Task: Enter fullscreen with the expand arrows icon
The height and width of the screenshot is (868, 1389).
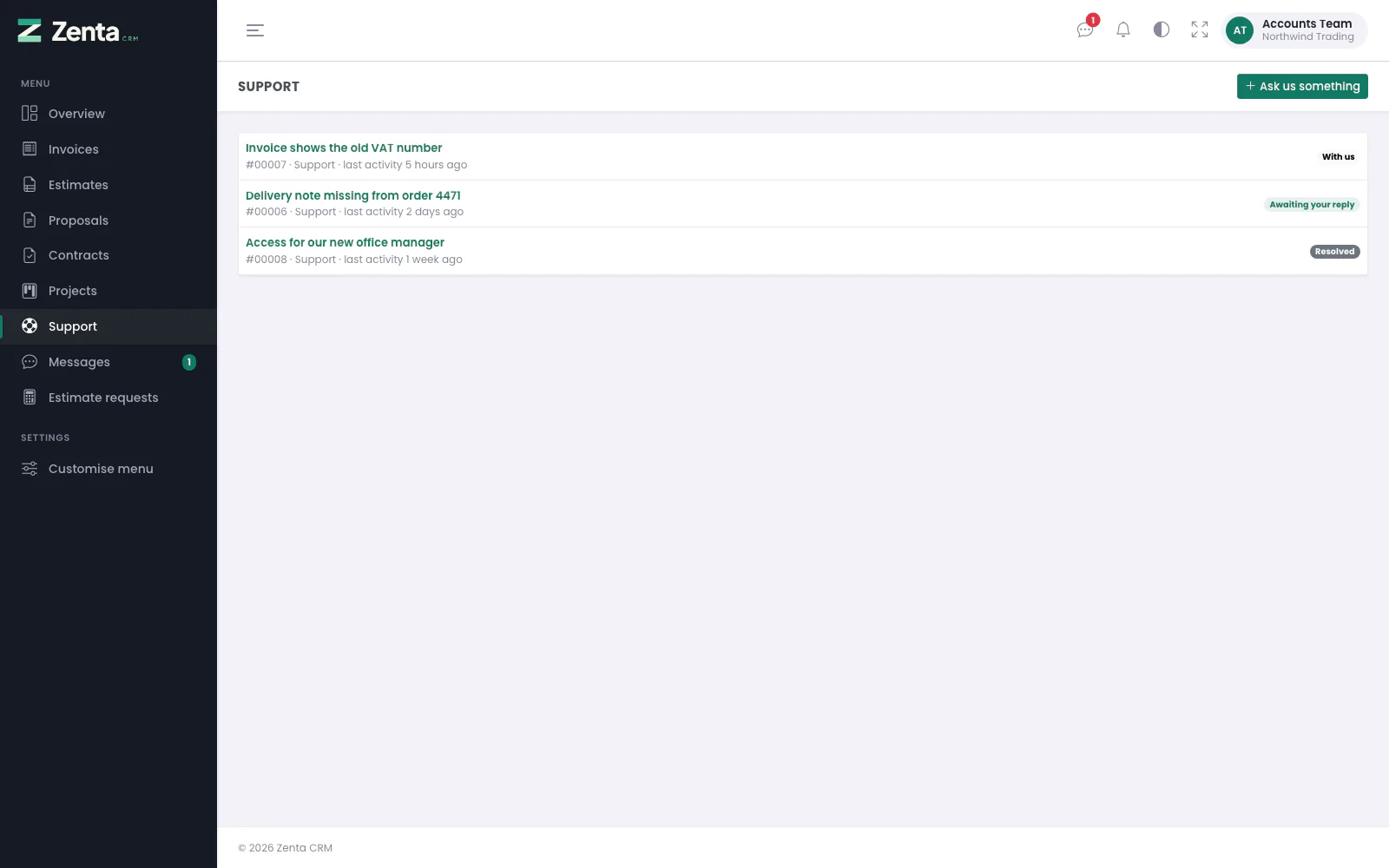Action: point(1200,30)
